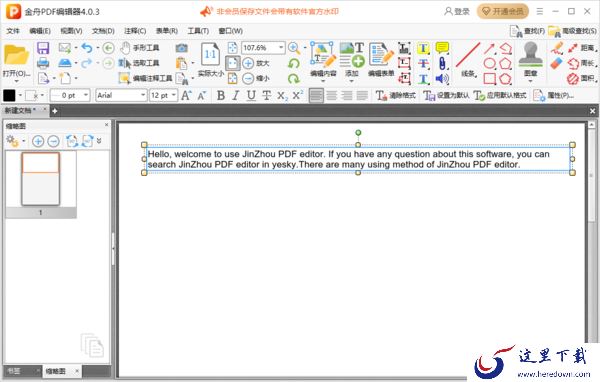
Task: Toggle Underline formatting
Action: [x=251, y=95]
